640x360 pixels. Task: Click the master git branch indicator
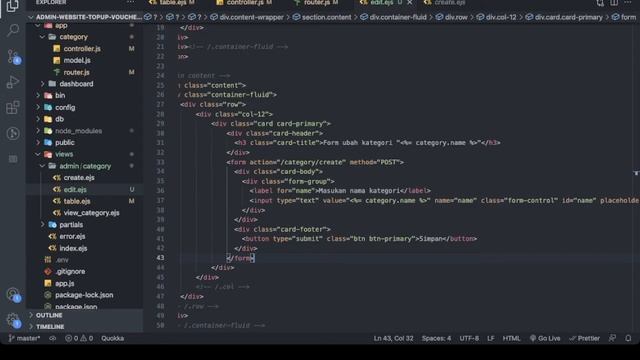[24, 338]
